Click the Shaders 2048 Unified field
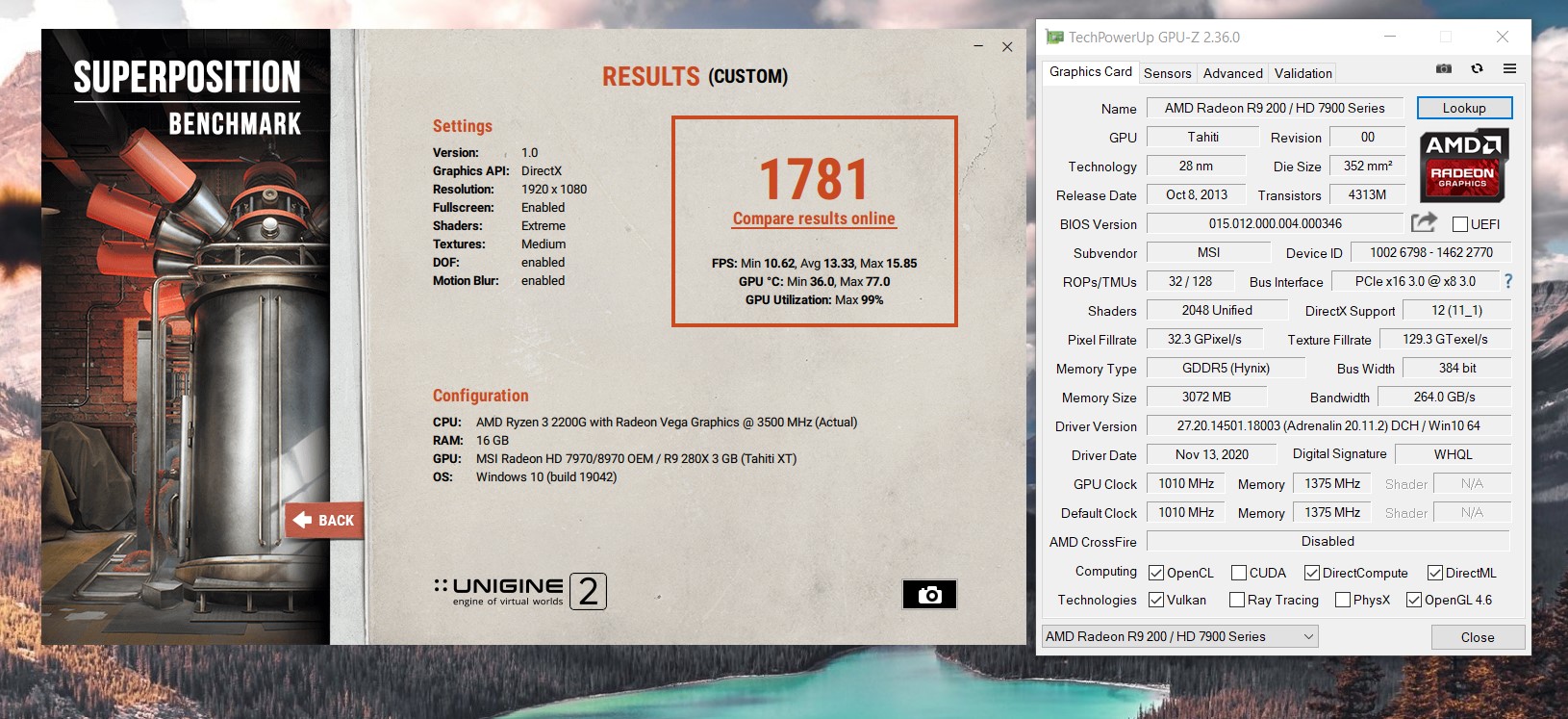1568x719 pixels. click(1217, 310)
